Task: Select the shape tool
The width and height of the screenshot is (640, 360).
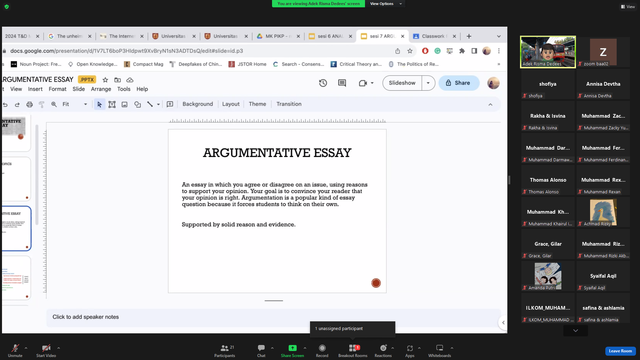Action: [138, 104]
